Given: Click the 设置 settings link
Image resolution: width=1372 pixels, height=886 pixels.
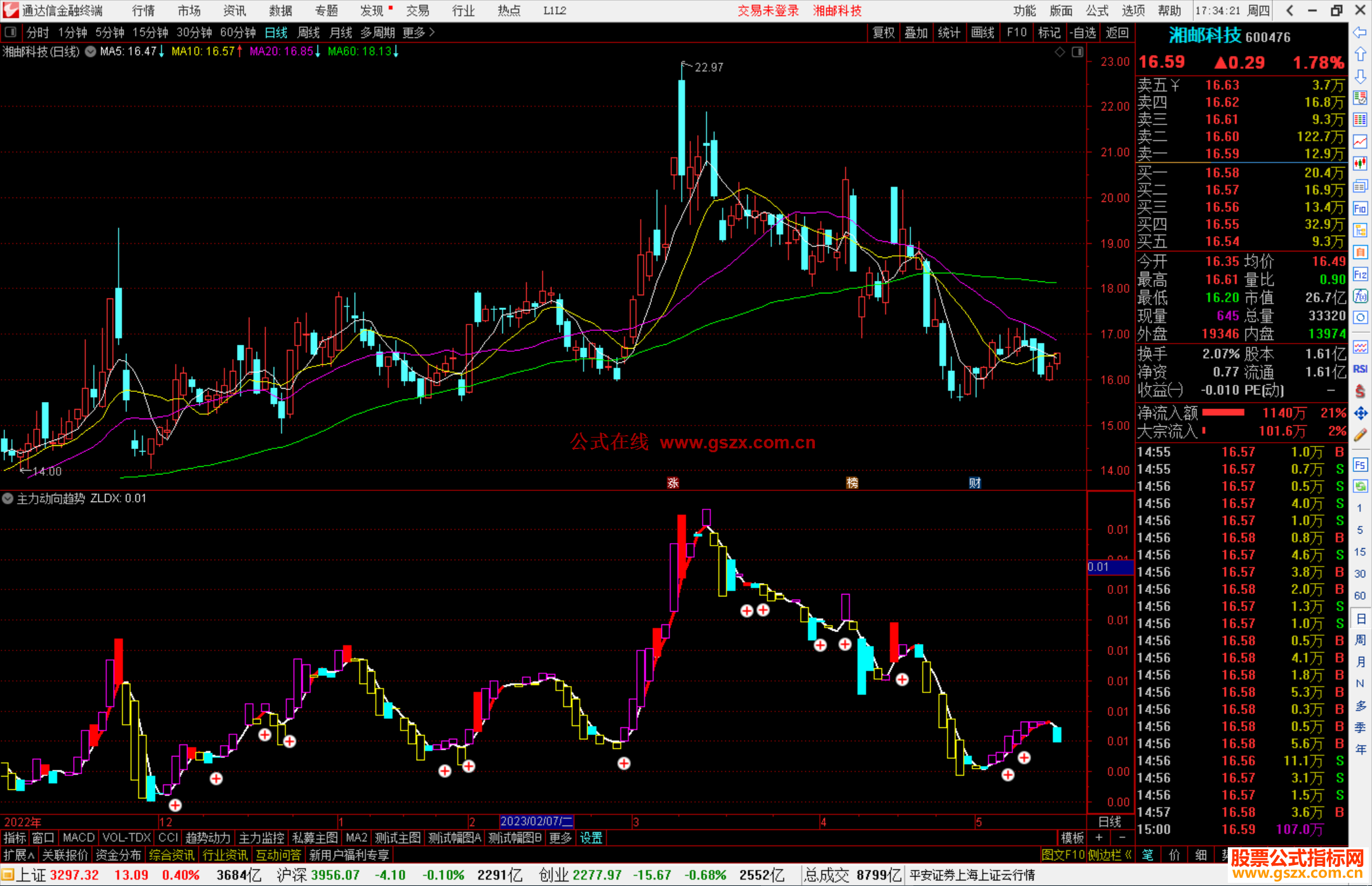Looking at the screenshot, I should (591, 838).
